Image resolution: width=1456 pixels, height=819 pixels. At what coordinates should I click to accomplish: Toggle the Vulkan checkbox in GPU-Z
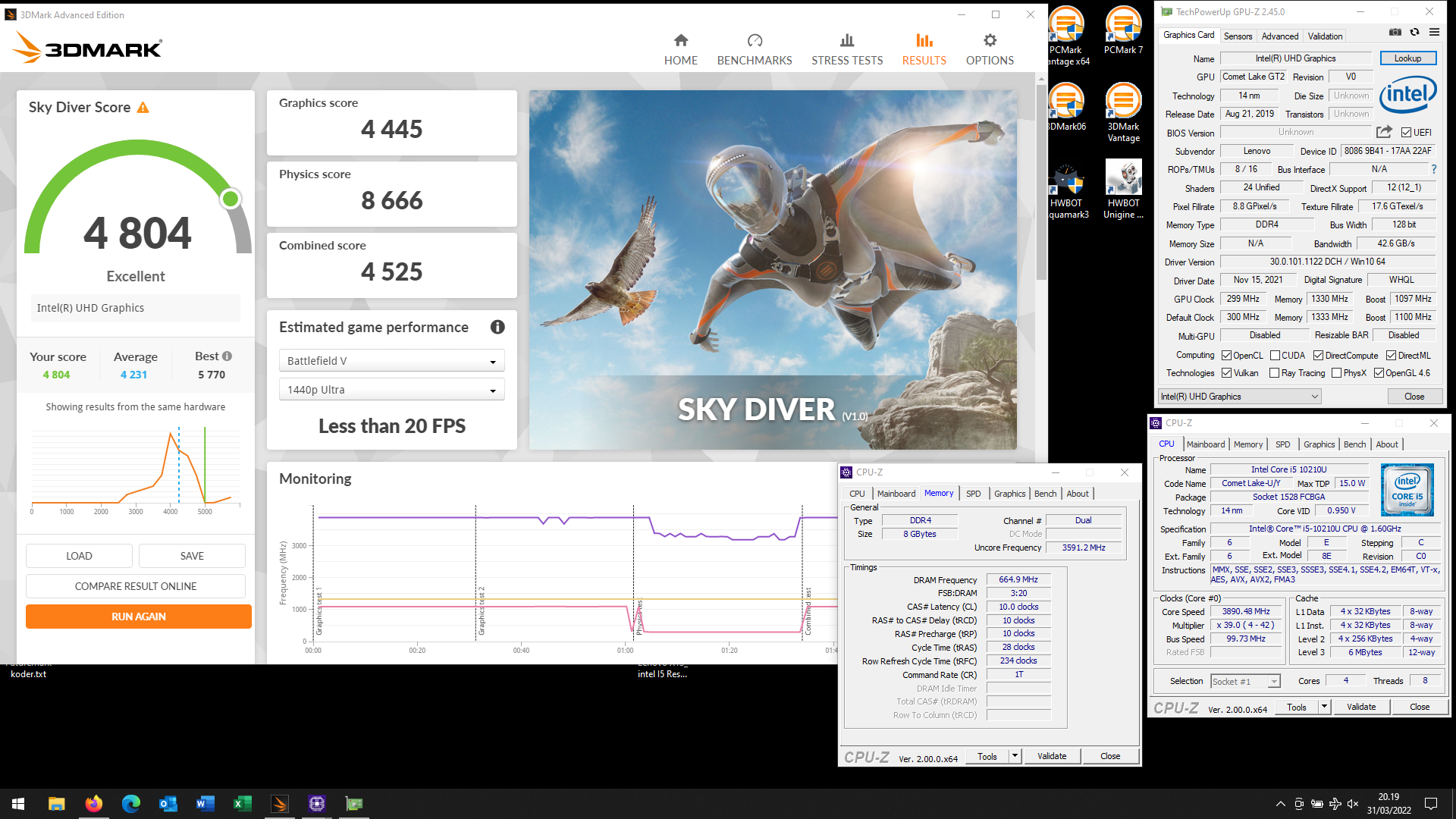tap(1226, 373)
